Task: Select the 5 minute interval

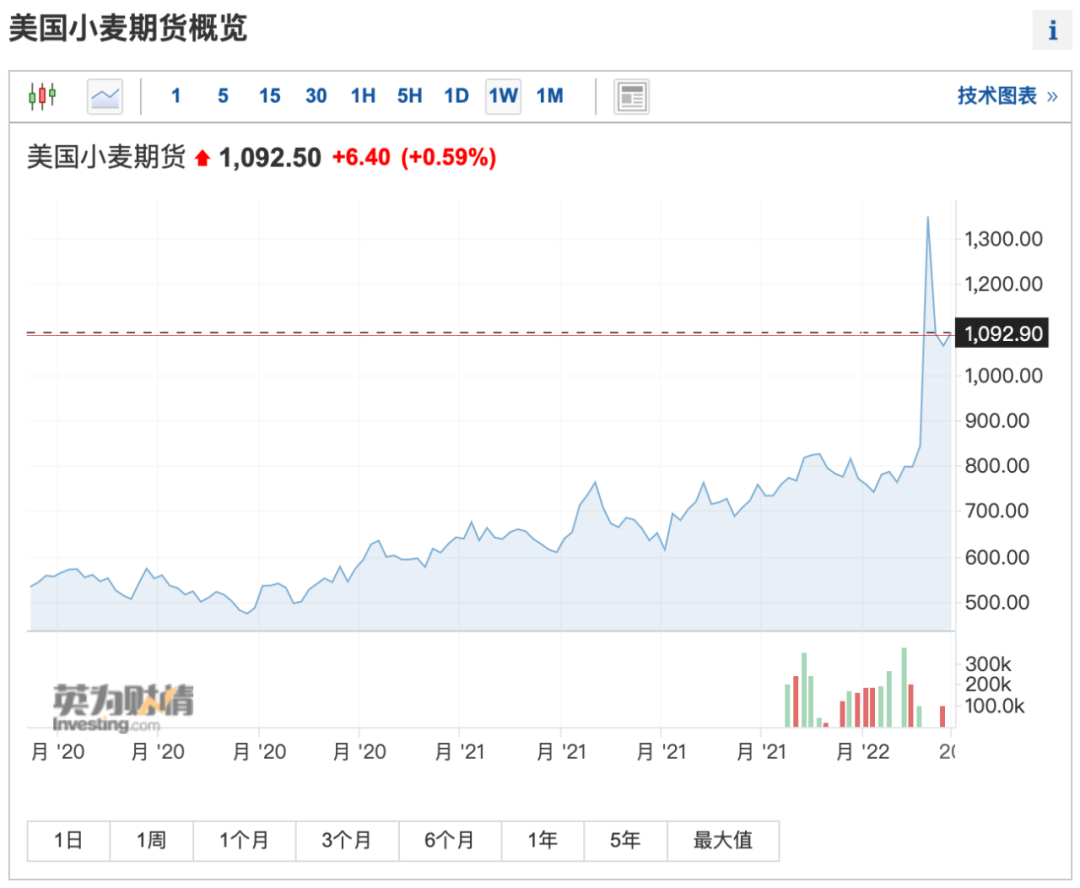Action: 222,96
